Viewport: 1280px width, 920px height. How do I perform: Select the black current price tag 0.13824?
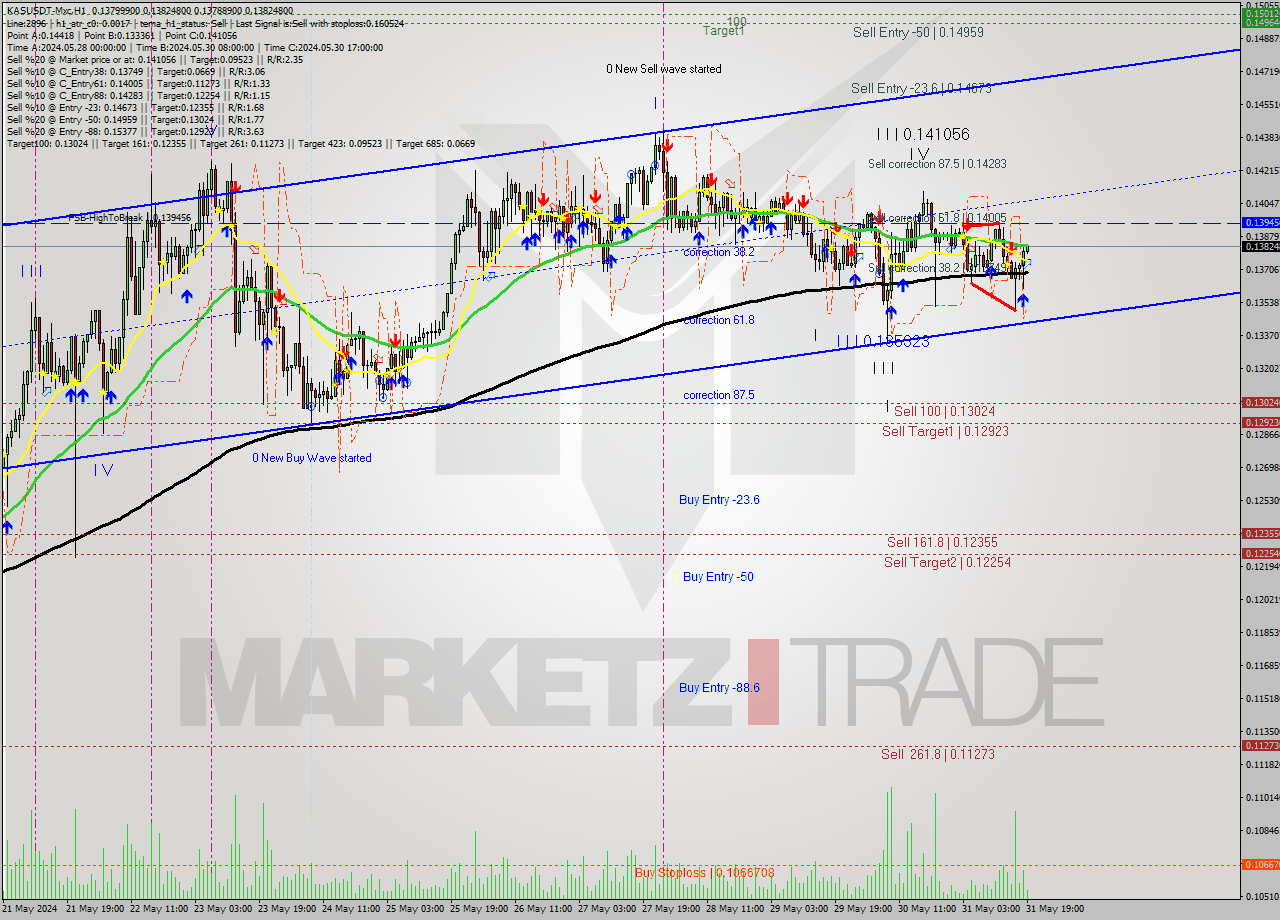click(1260, 246)
